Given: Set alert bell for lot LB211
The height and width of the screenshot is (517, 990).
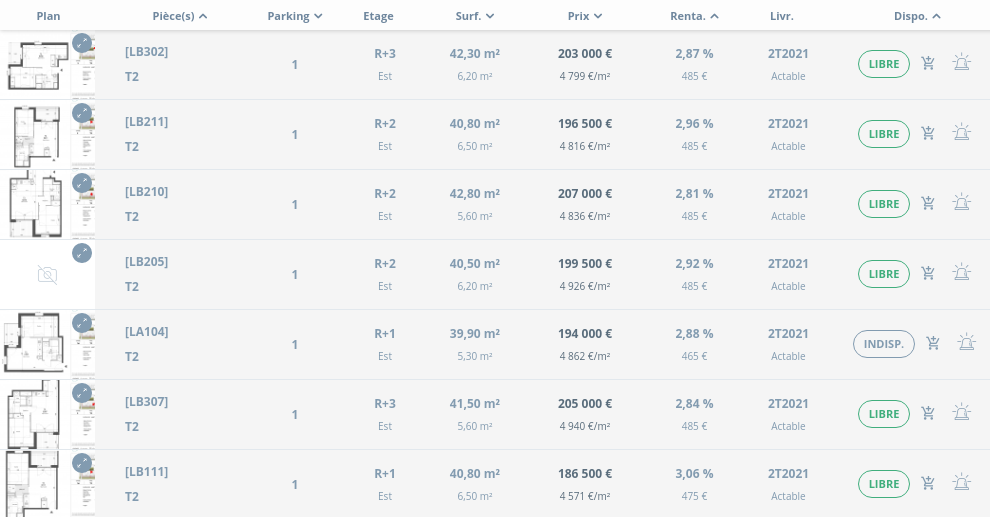Looking at the screenshot, I should click(x=961, y=134).
